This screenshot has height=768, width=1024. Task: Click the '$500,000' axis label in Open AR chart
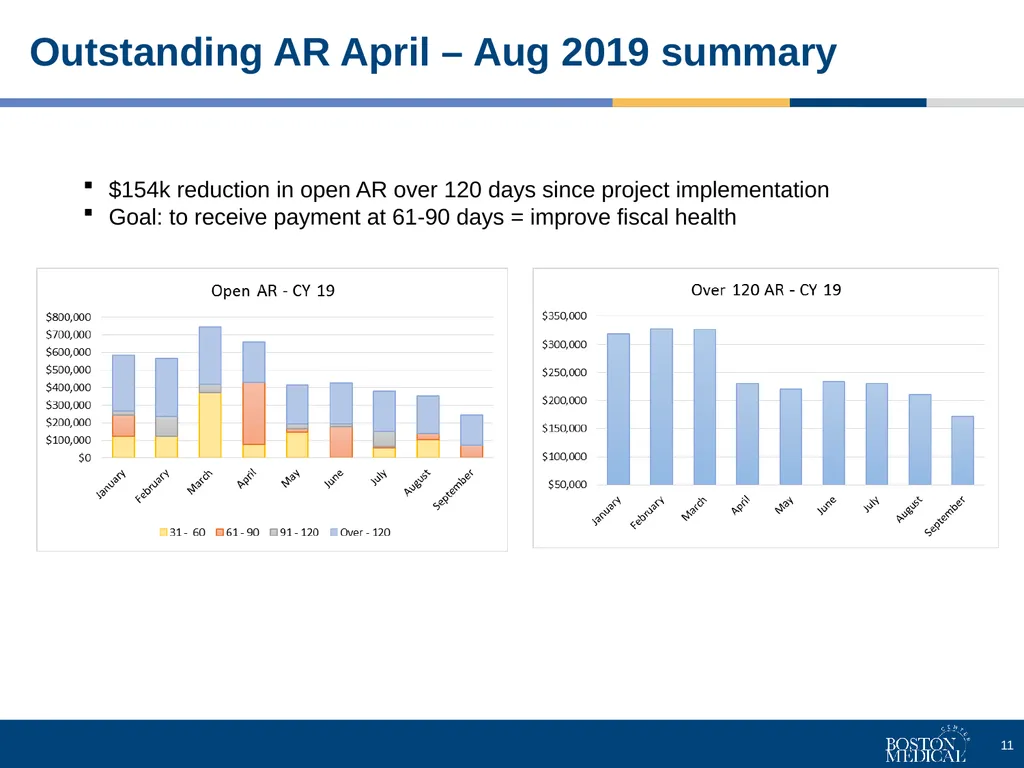[x=69, y=370]
